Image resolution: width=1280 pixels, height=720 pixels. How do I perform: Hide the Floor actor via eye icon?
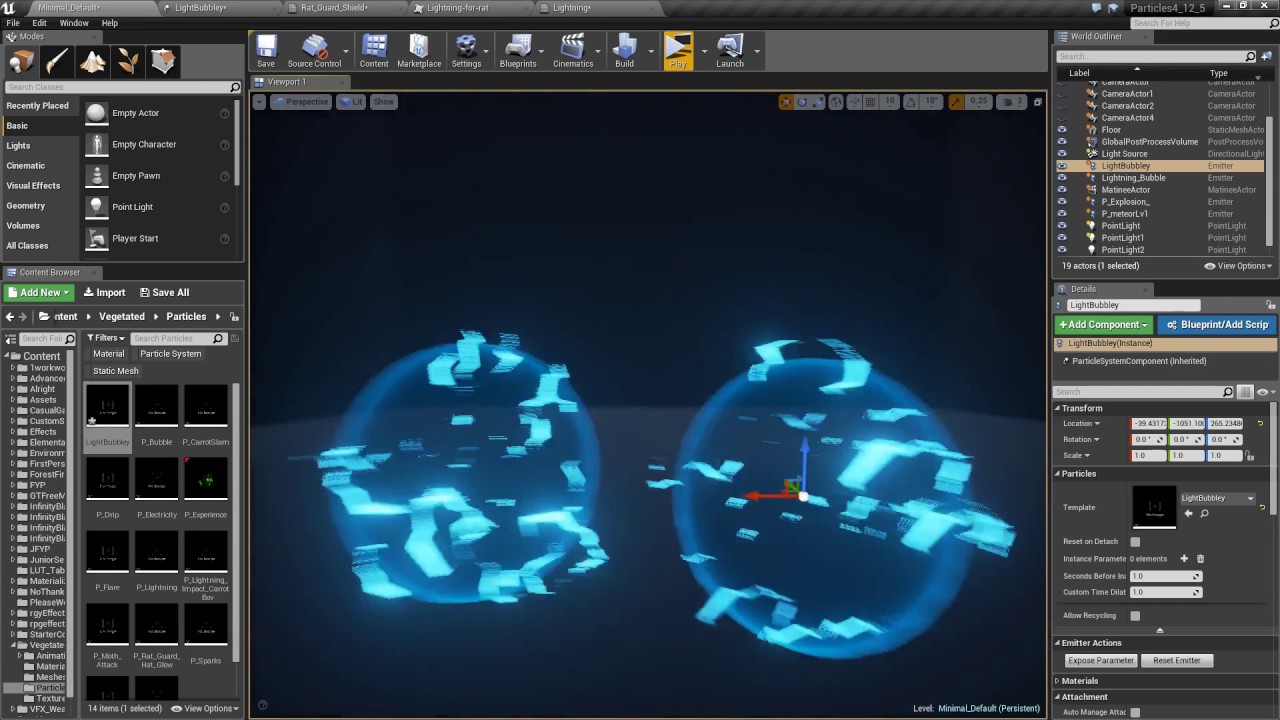pyautogui.click(x=1062, y=130)
